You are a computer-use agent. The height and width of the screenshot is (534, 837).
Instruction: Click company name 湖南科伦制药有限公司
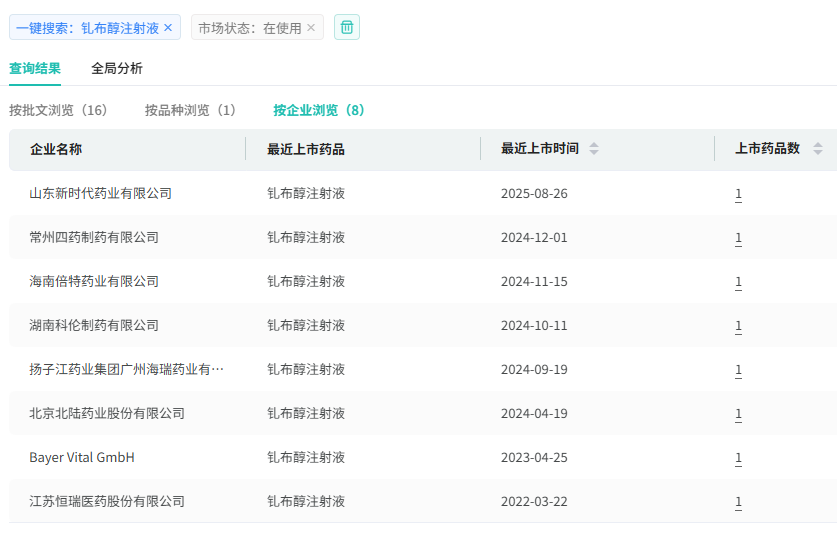click(x=94, y=325)
